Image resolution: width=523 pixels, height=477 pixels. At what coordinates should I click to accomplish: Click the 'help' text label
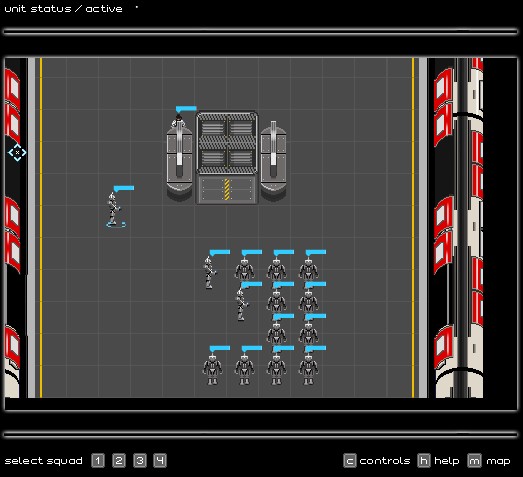coord(447,461)
